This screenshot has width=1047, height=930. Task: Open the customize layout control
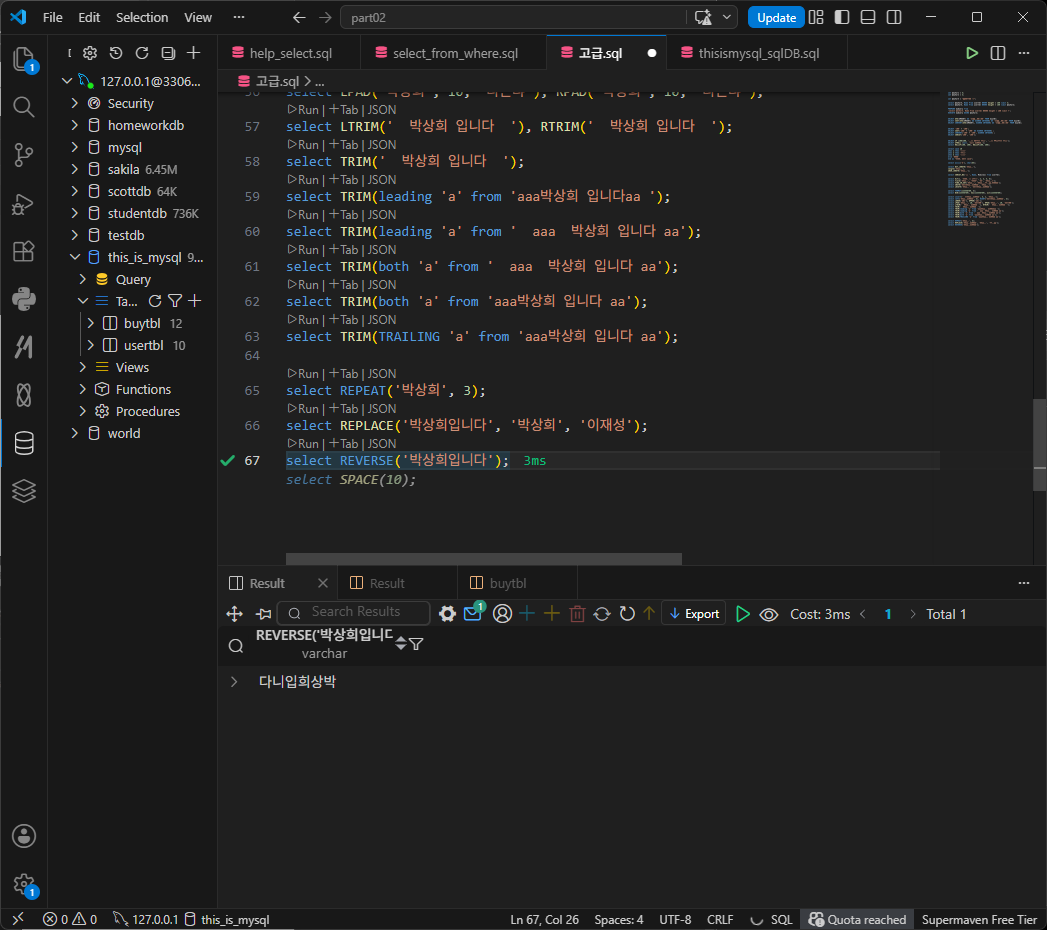click(x=816, y=17)
